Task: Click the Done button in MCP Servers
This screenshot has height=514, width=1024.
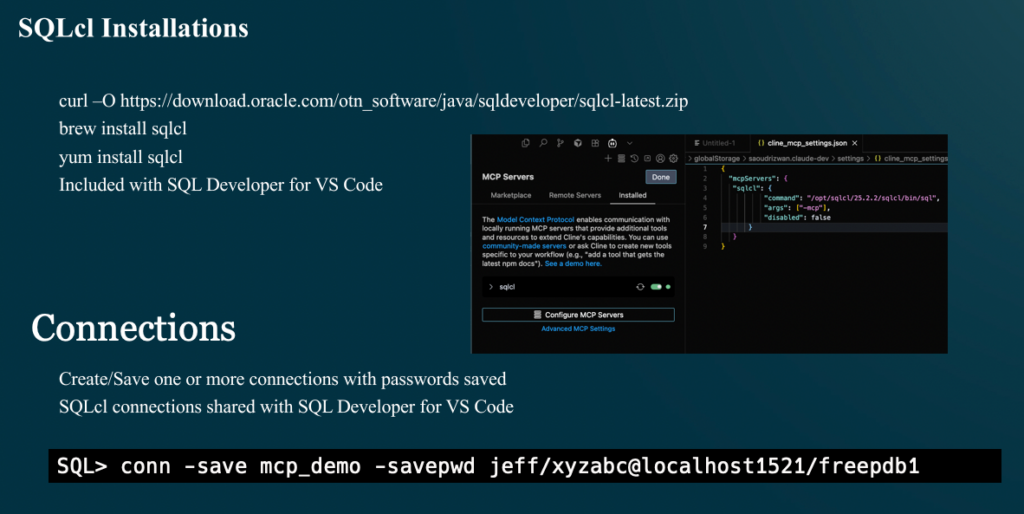Action: point(661,177)
